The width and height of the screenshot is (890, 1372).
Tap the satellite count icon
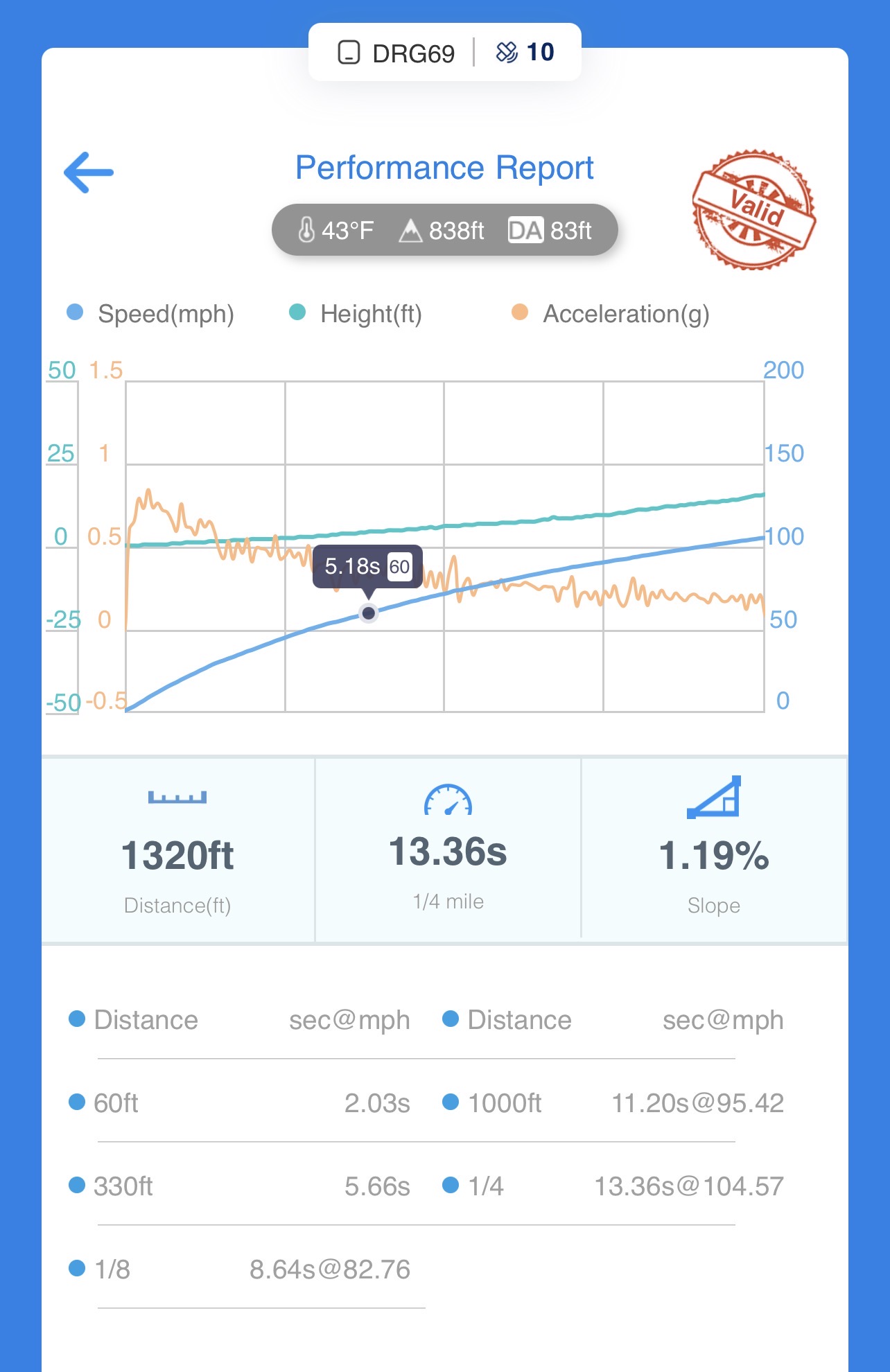507,53
